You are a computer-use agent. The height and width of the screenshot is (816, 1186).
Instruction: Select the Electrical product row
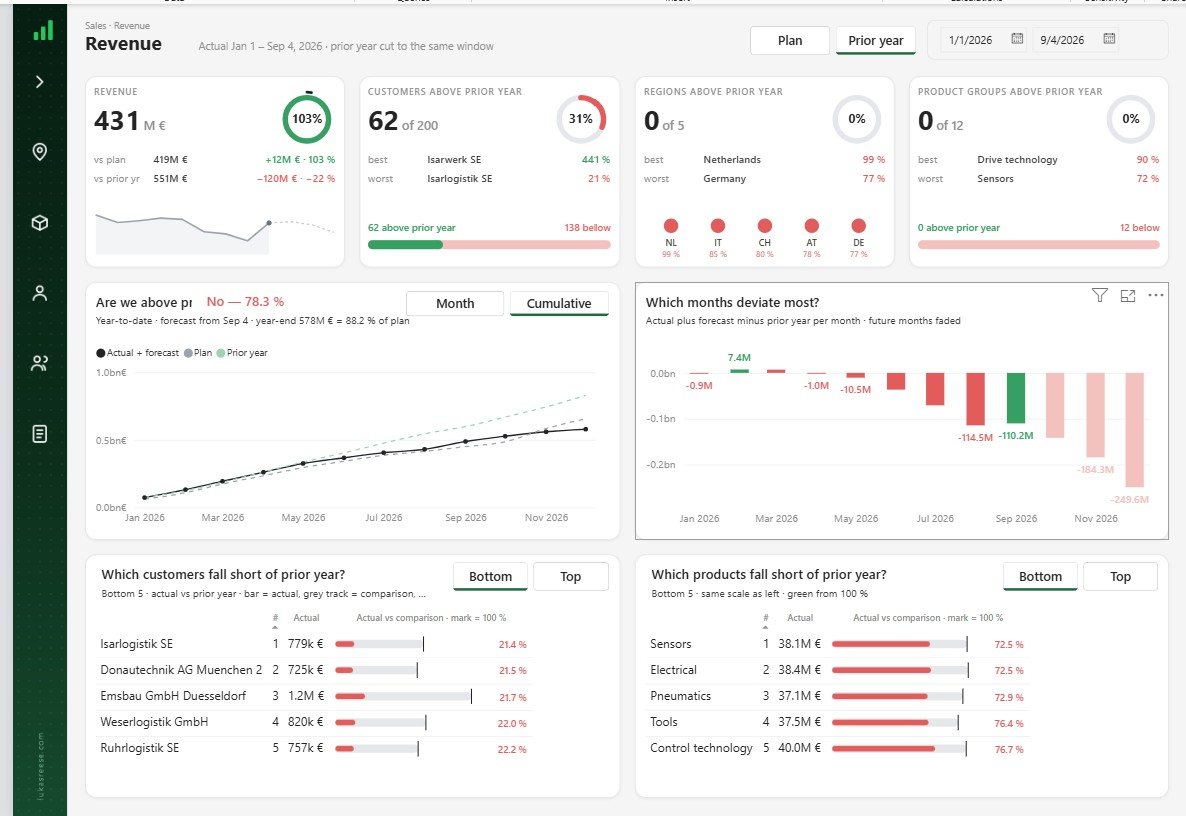(837, 670)
